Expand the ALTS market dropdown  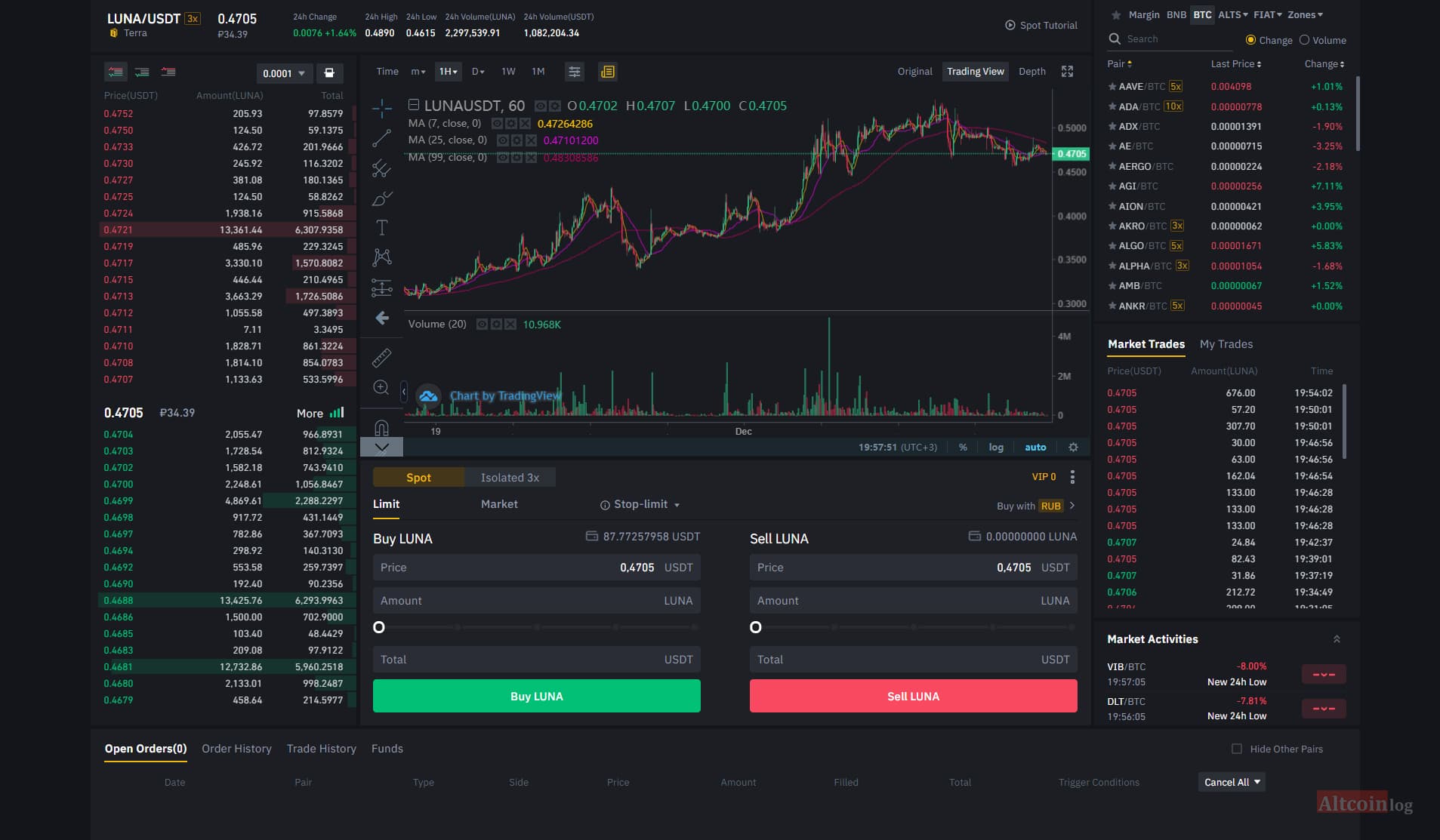tap(1233, 14)
